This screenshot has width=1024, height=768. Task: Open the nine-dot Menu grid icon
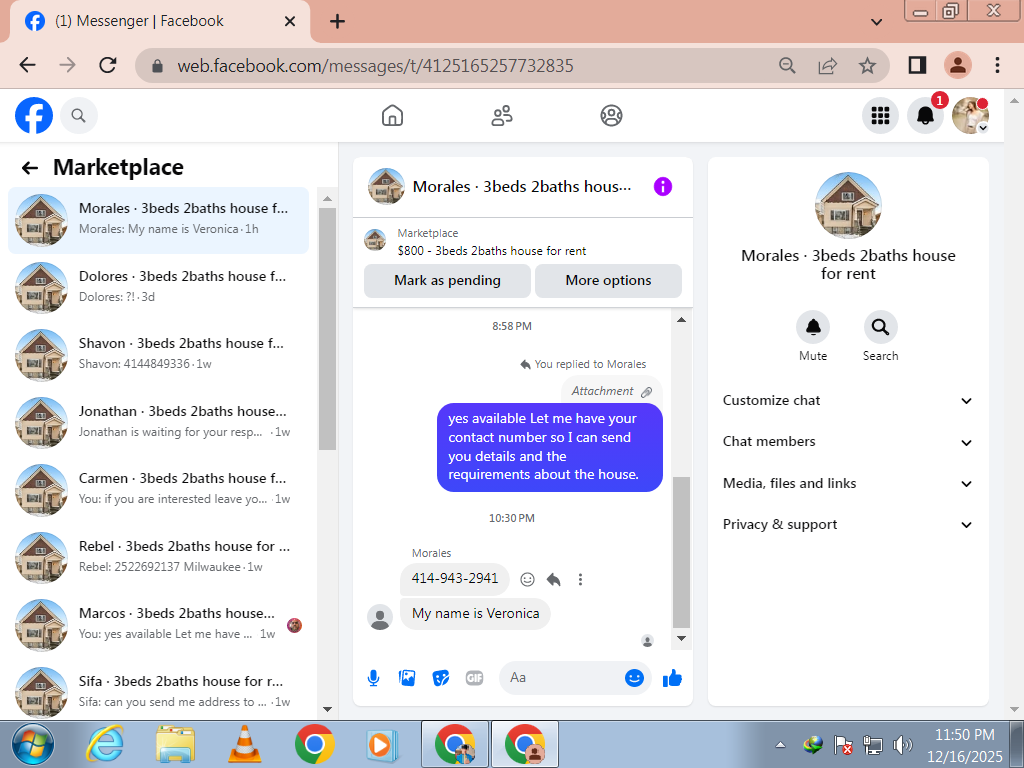[x=880, y=116]
